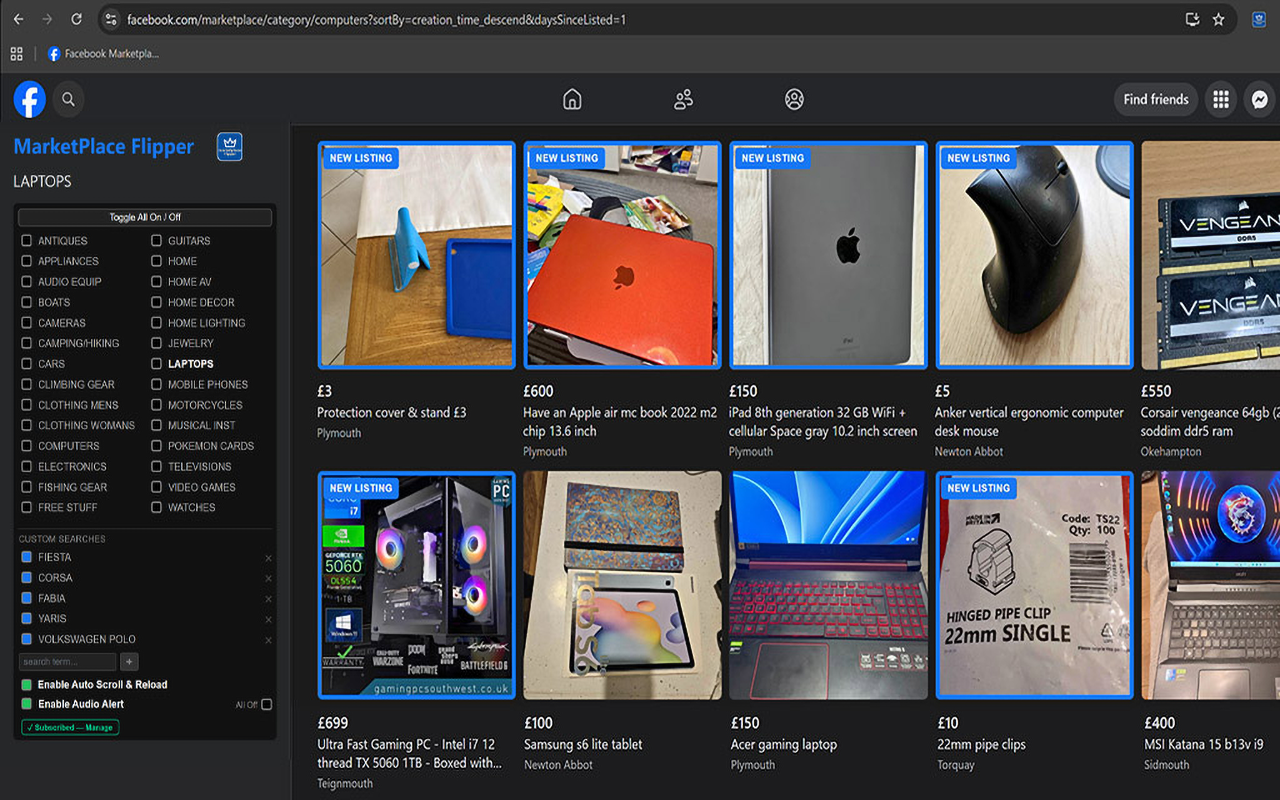Screen dimensions: 1280x800
Task: Open Facebook search magnifier icon
Action: [68, 99]
